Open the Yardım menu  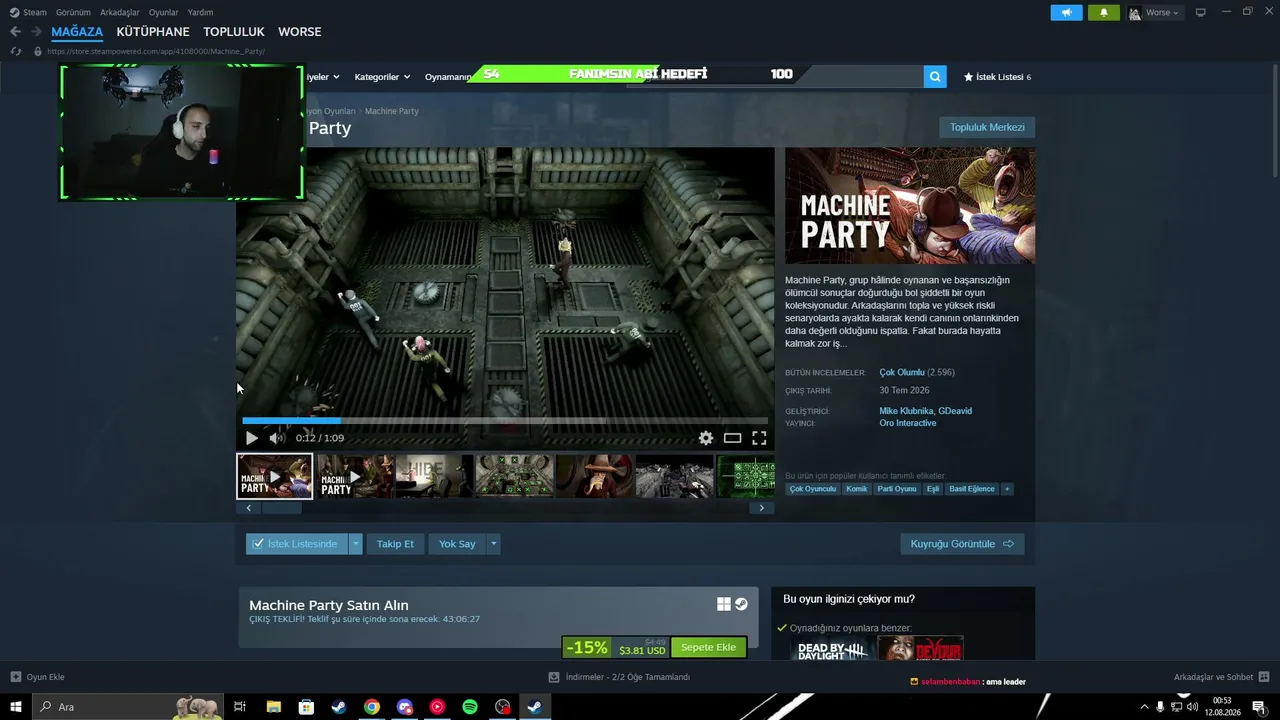(x=200, y=12)
